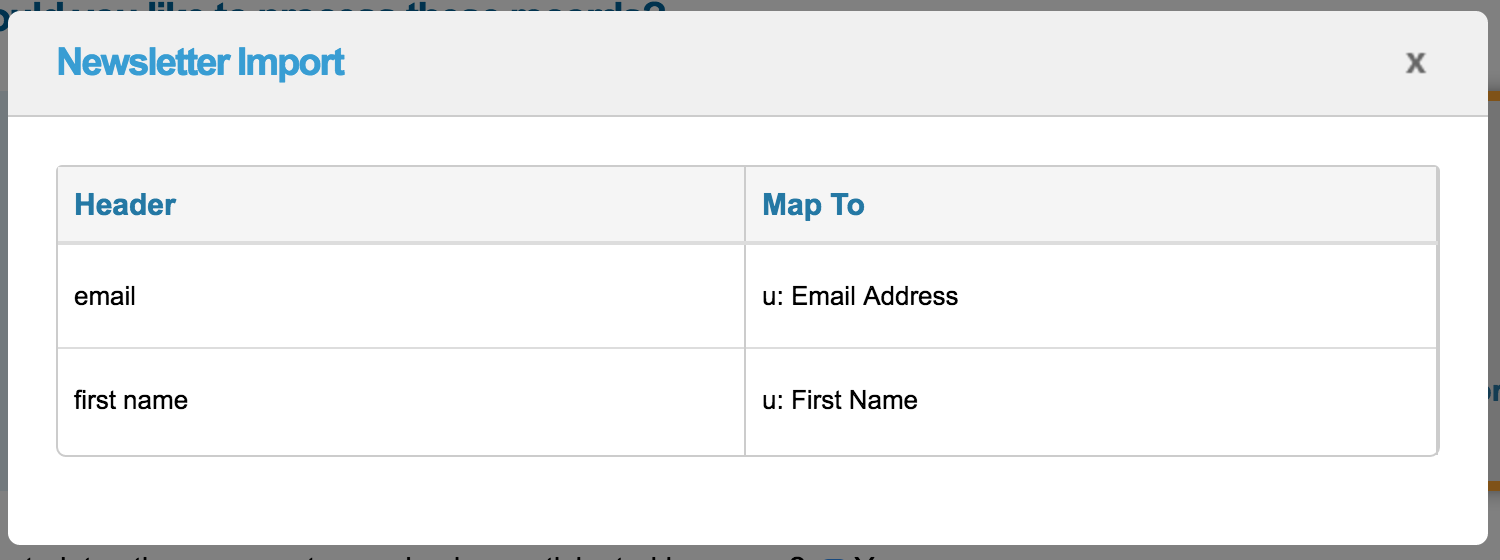The height and width of the screenshot is (560, 1500).
Task: Close the Newsletter Import dialog
Action: pos(1415,63)
